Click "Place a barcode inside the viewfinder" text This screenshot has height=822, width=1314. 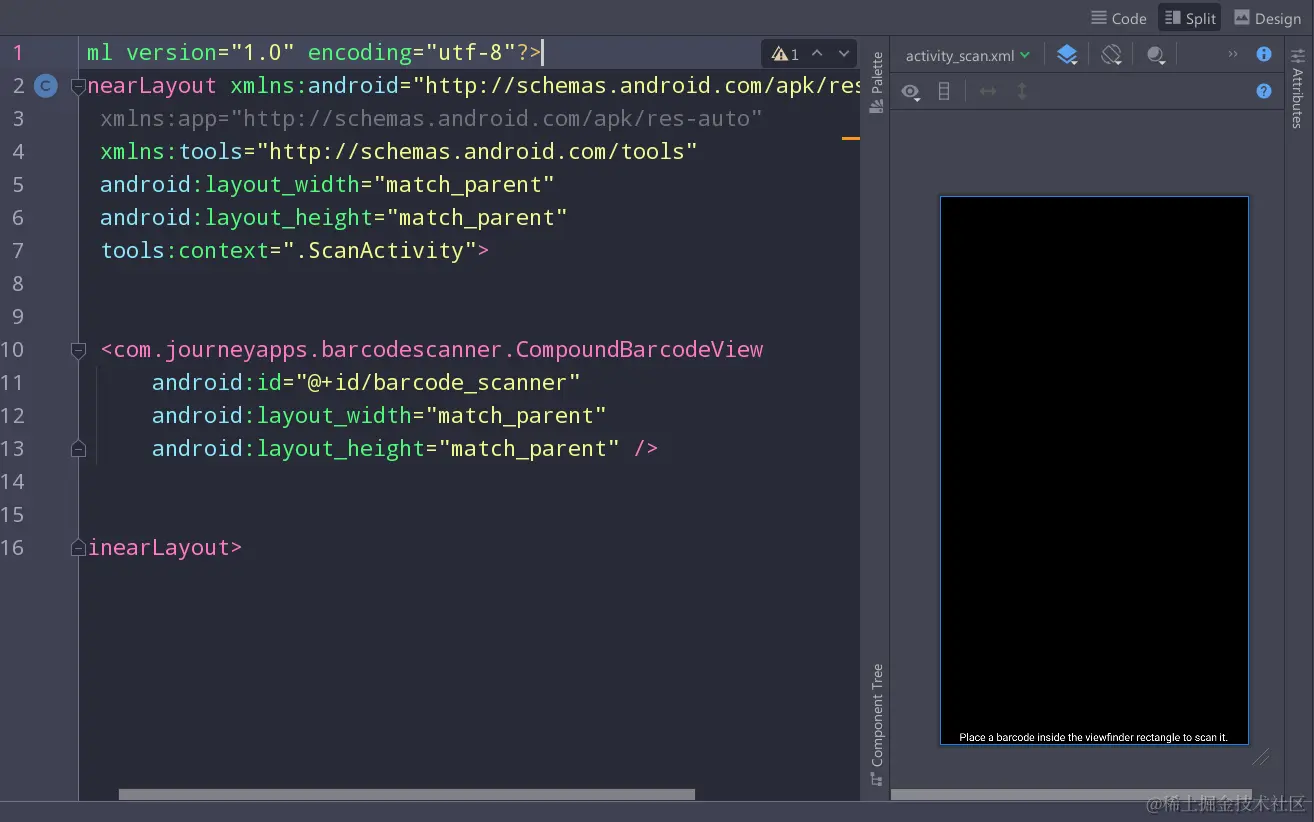coord(1093,737)
